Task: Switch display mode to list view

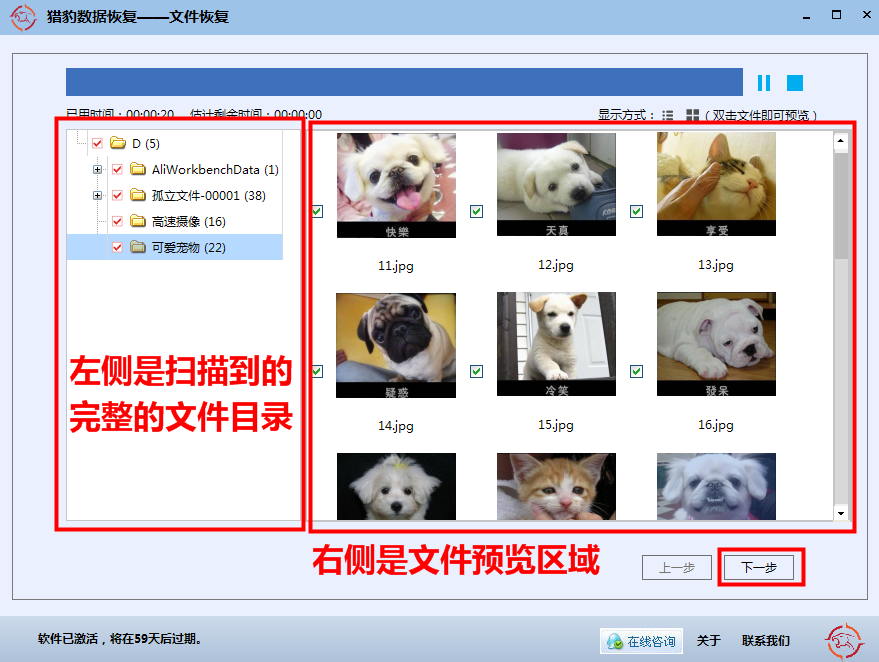Action: [x=667, y=114]
